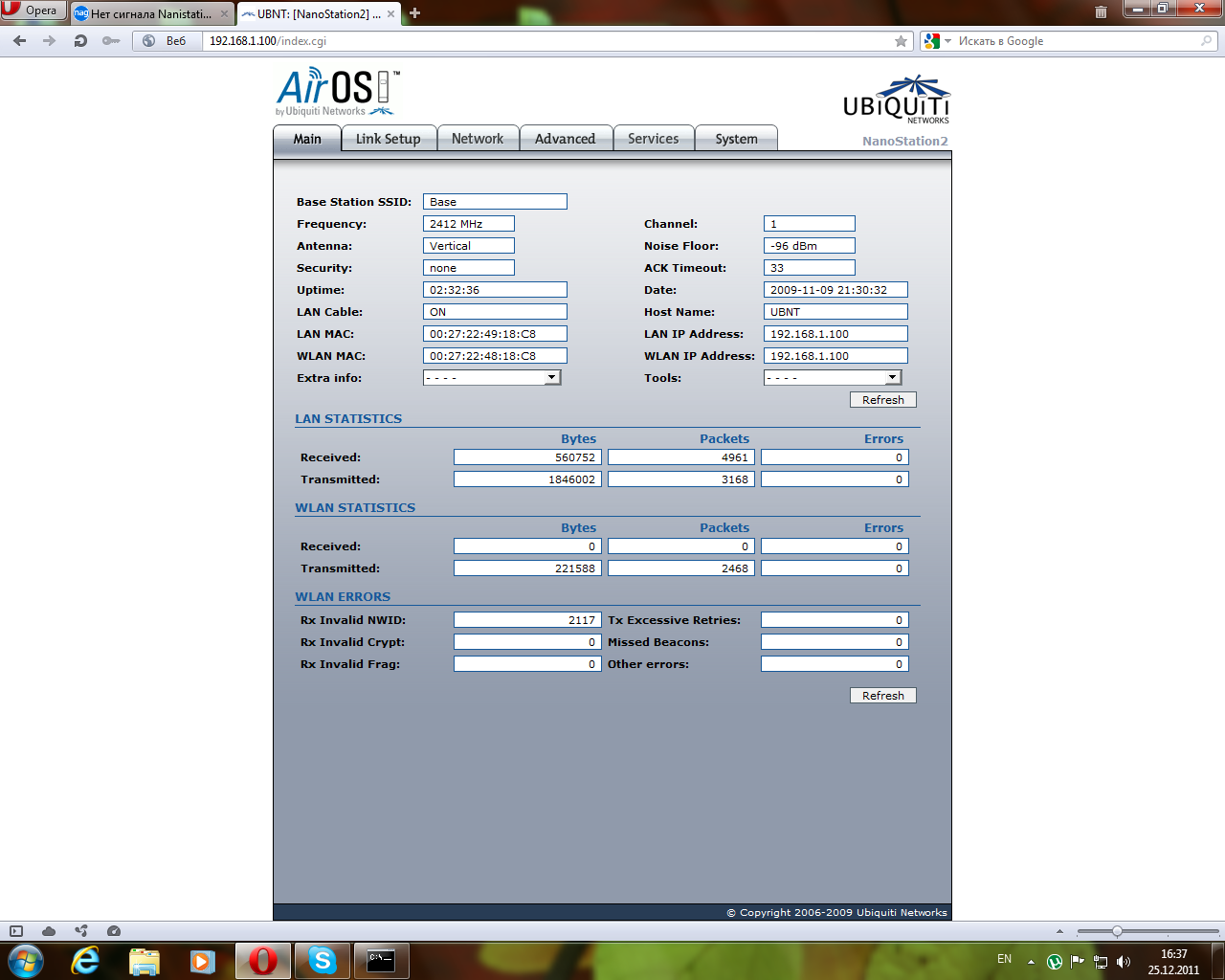Viewport: 1225px width, 980px height.
Task: Toggle the Opera panels icon in status bar
Action: (x=16, y=931)
